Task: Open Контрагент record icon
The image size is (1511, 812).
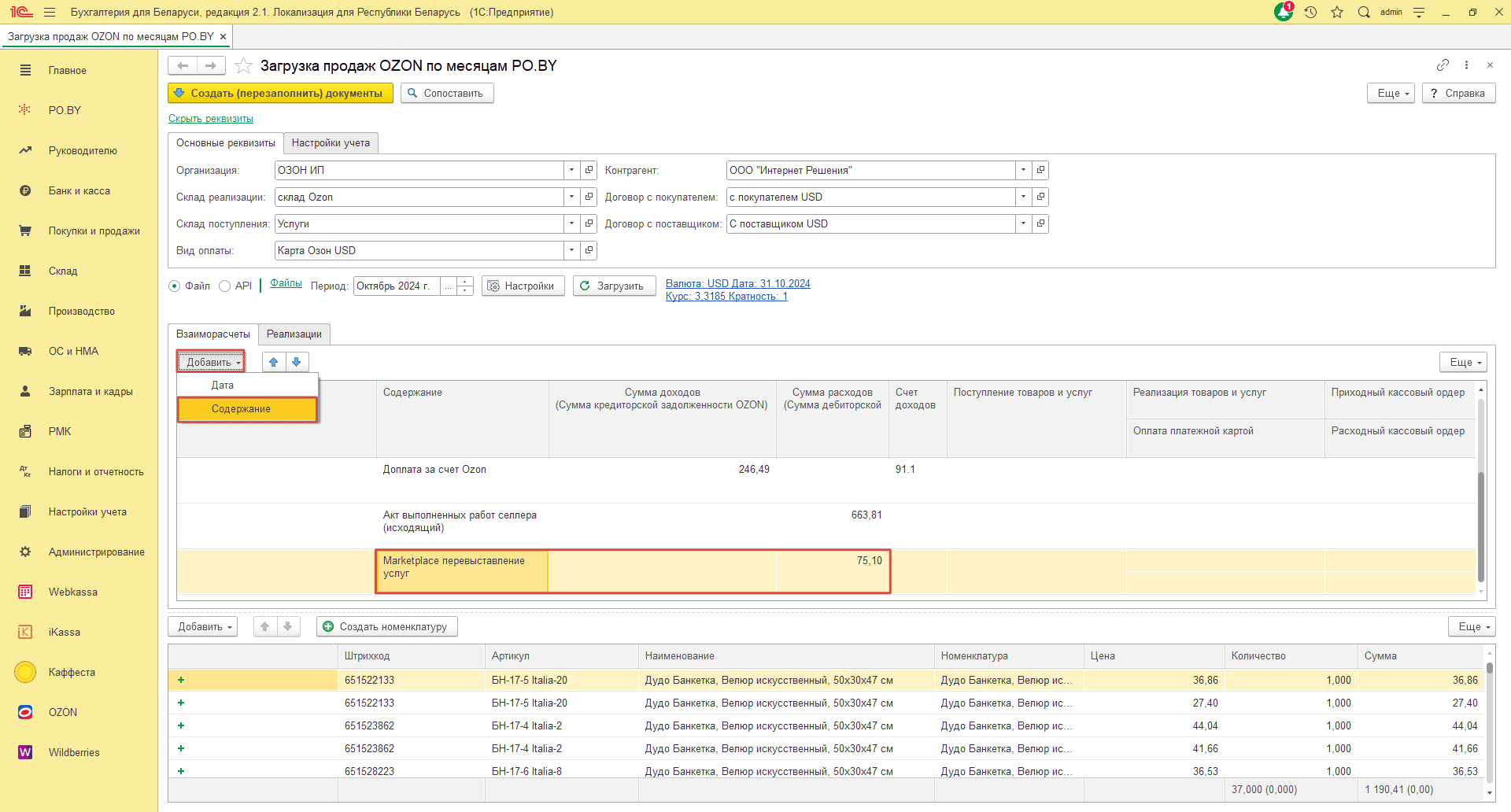Action: (1040, 170)
